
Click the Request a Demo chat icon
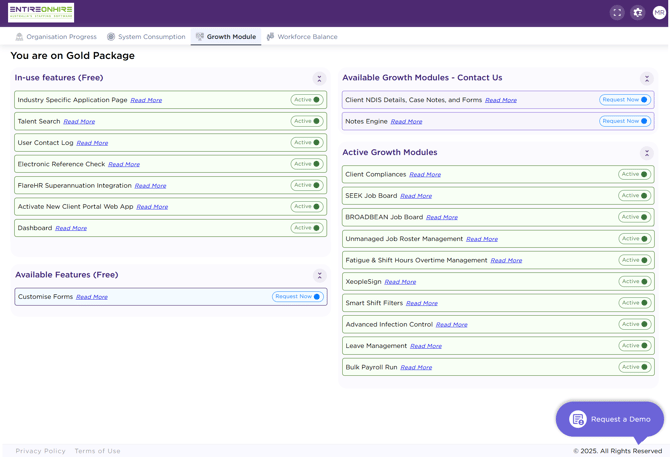point(578,419)
